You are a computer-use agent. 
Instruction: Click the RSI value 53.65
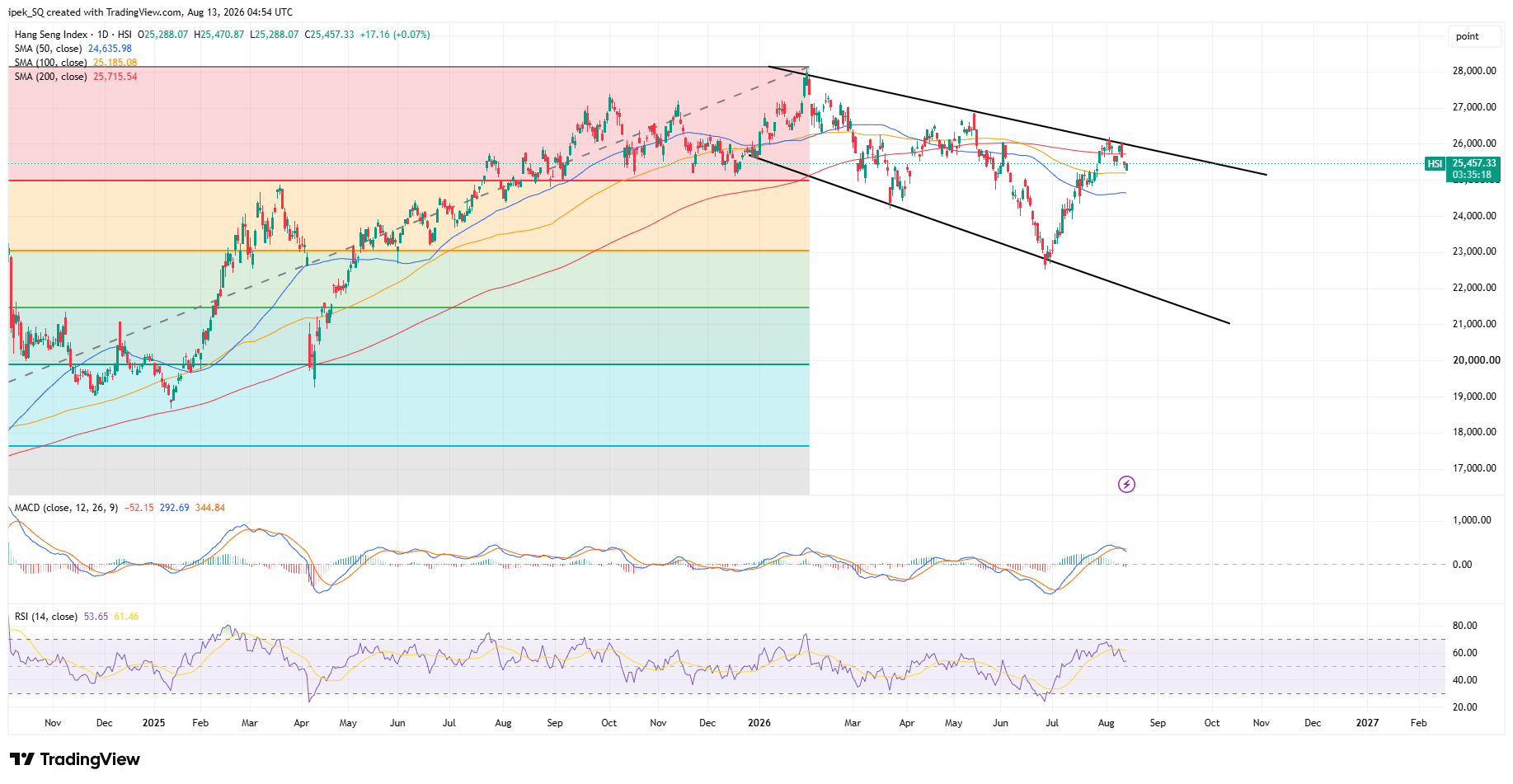(96, 617)
